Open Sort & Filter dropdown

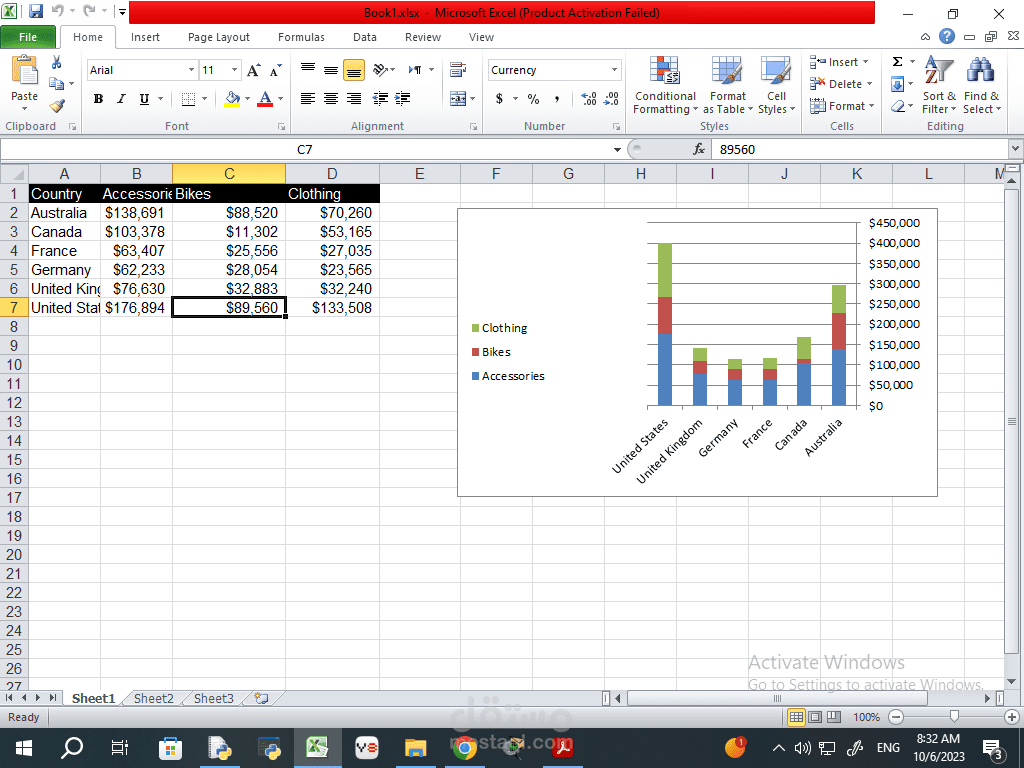click(x=939, y=86)
